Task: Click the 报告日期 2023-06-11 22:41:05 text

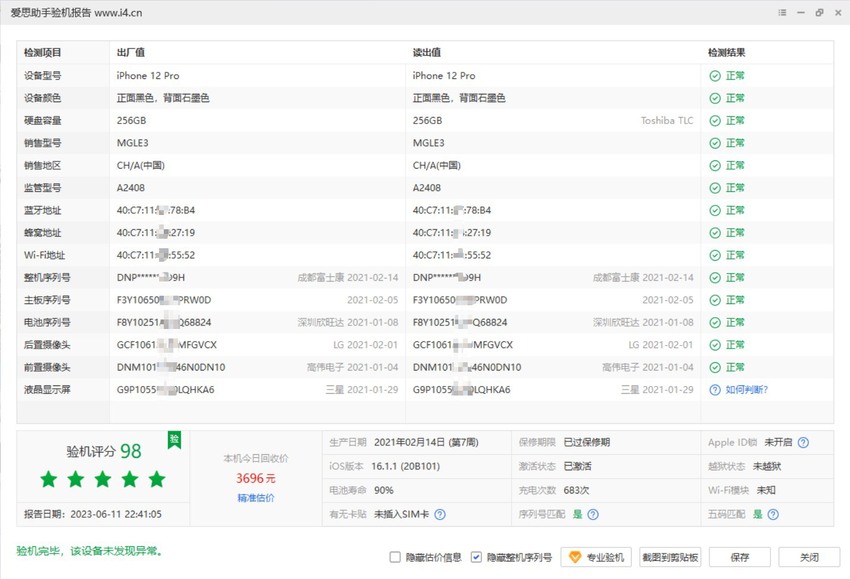Action: coord(93,514)
